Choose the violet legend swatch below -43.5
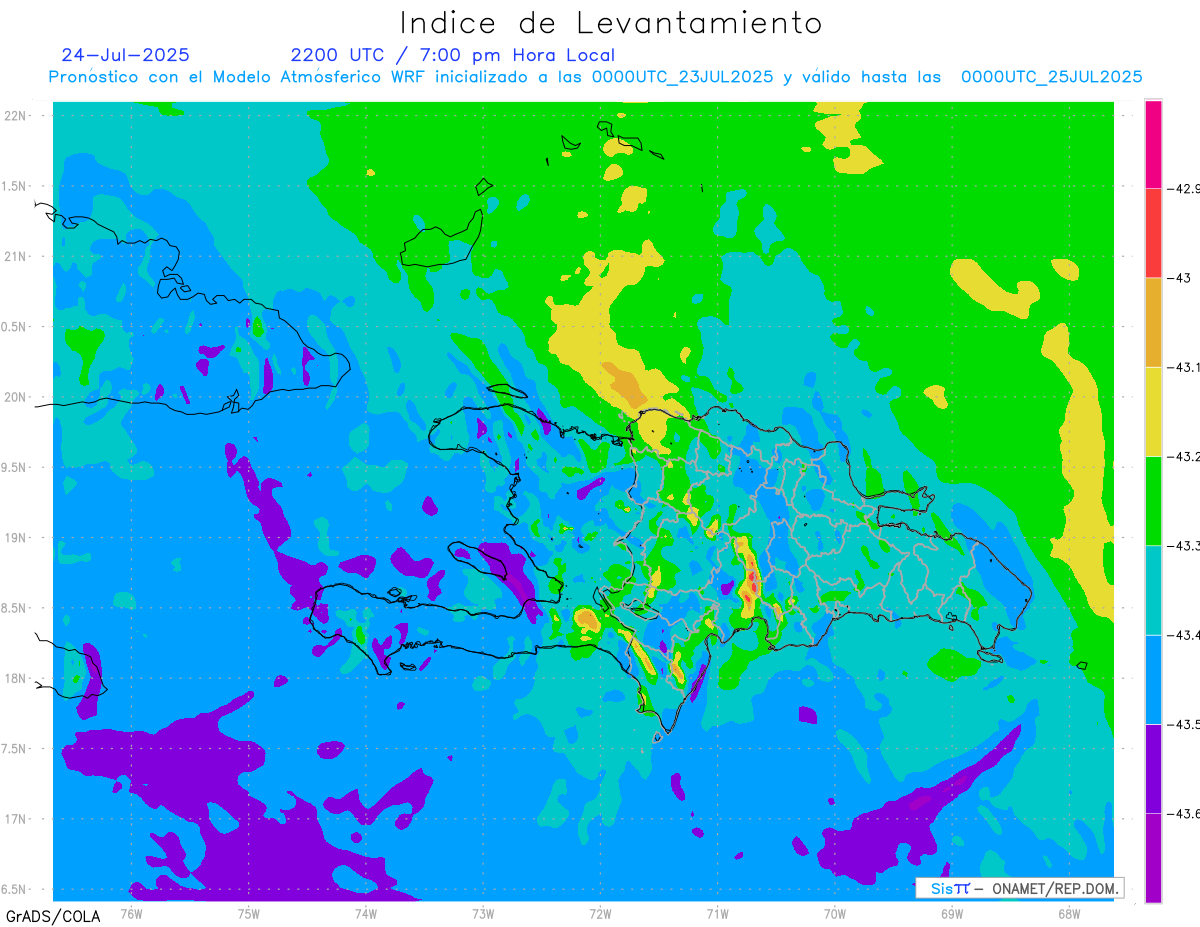Viewport: 1200px width, 927px height. 1153,768
